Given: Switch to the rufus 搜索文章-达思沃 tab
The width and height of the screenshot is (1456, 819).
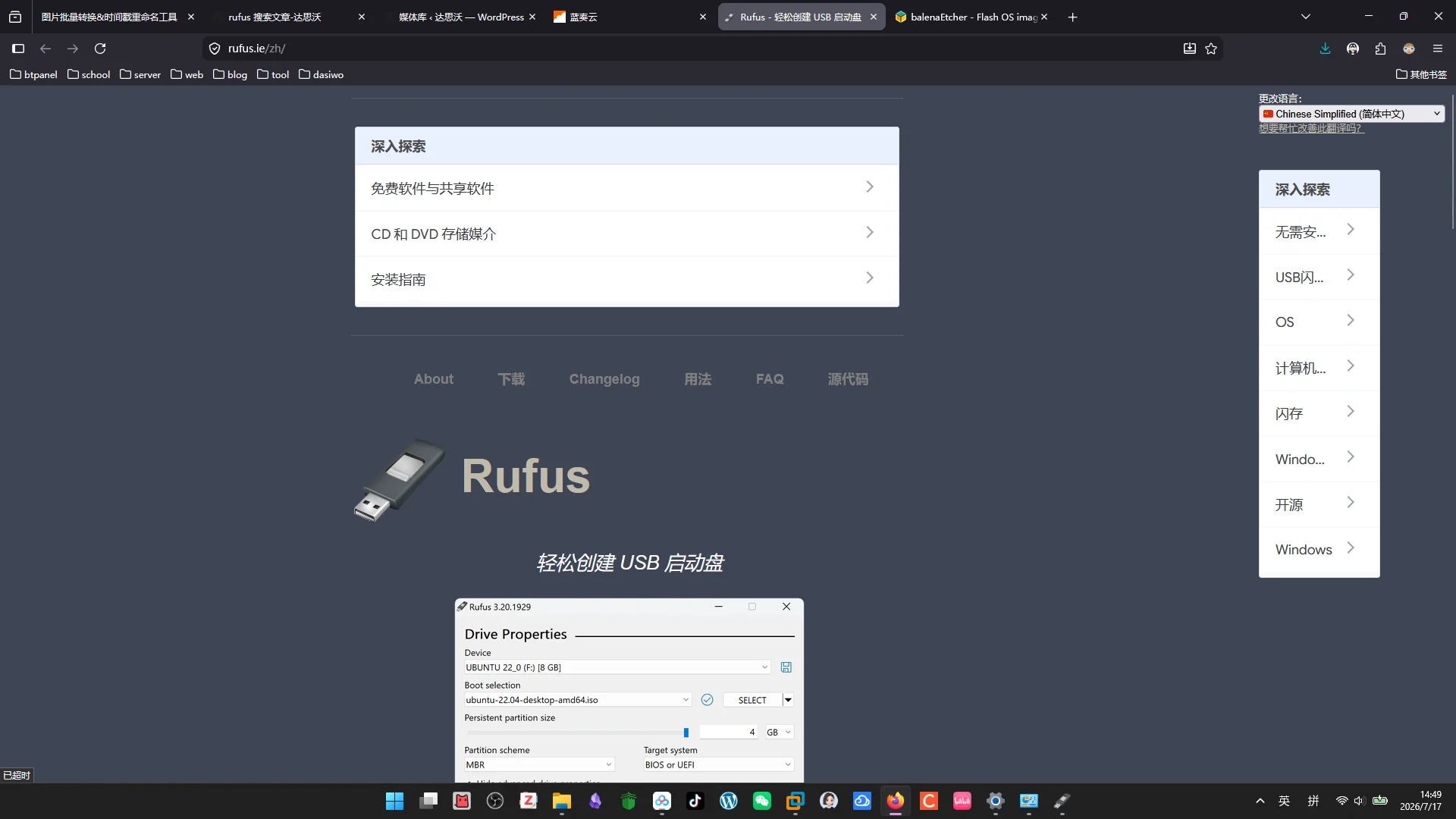Looking at the screenshot, I should click(x=275, y=17).
